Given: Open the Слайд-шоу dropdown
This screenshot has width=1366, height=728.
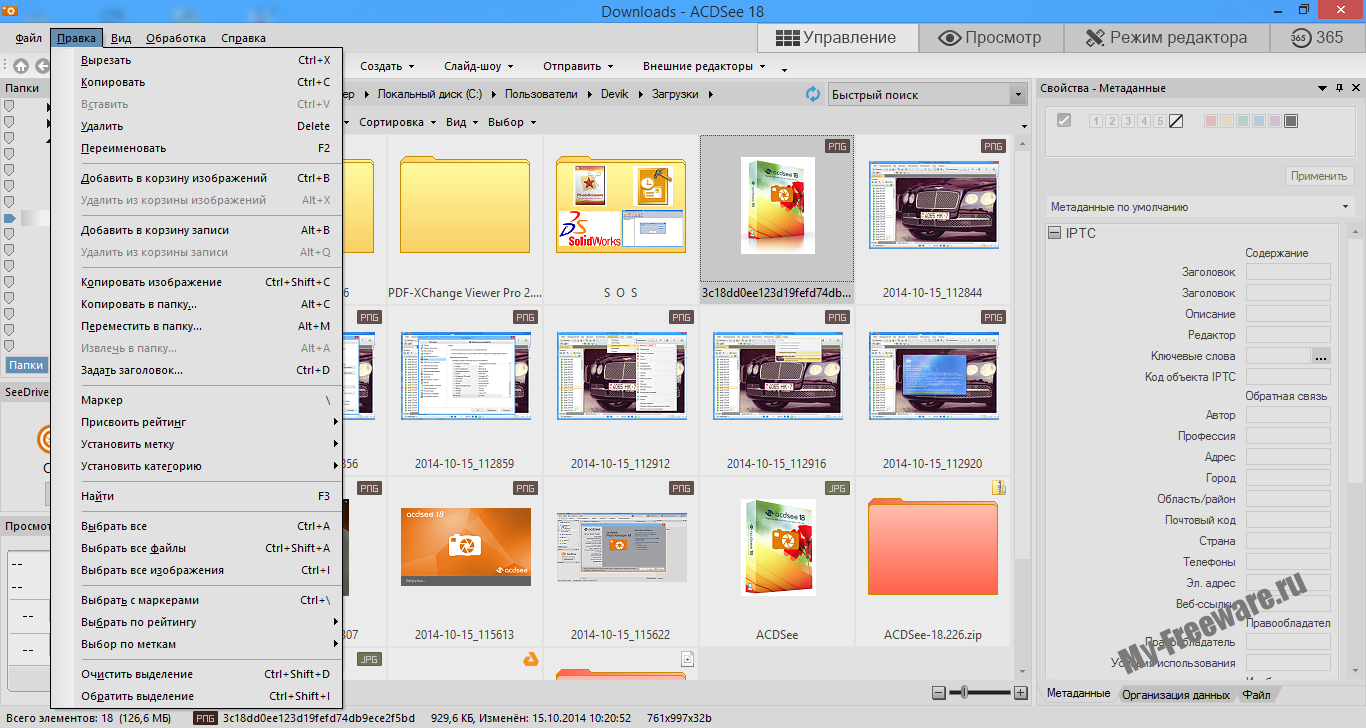Looking at the screenshot, I should click(479, 66).
